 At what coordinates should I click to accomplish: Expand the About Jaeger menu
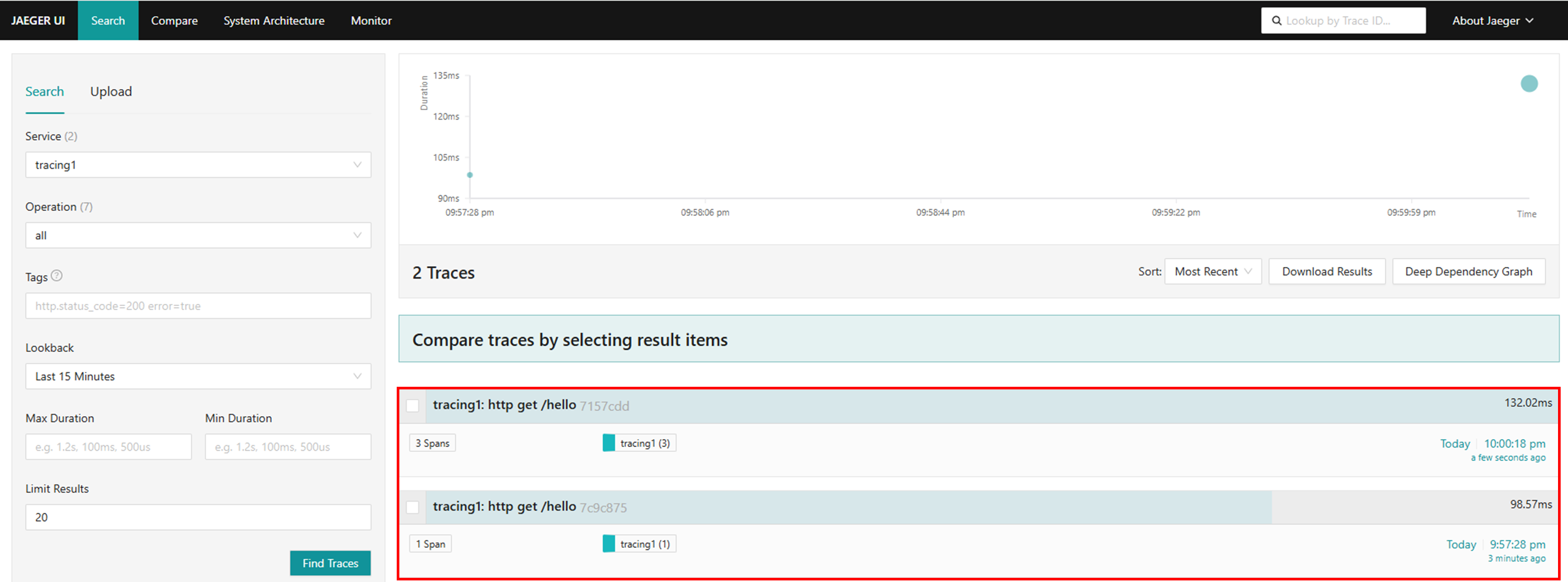pyautogui.click(x=1492, y=20)
